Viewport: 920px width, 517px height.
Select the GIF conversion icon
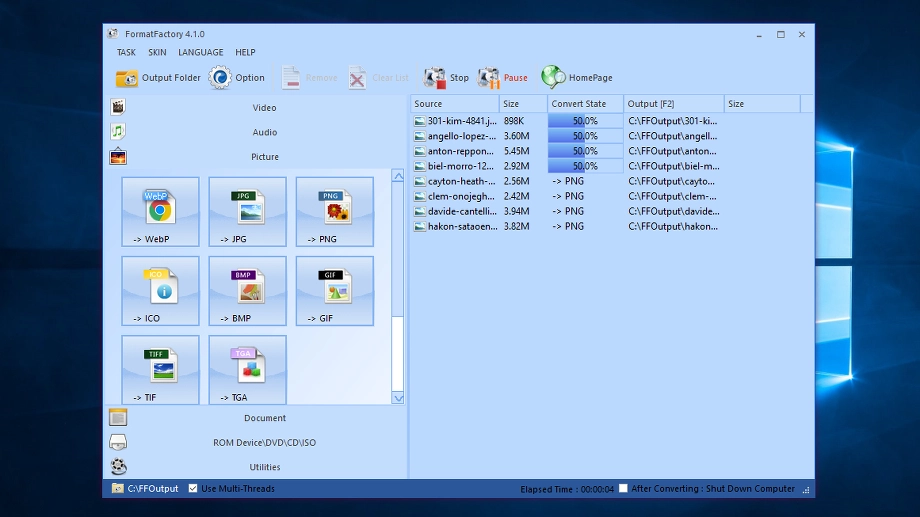[334, 290]
